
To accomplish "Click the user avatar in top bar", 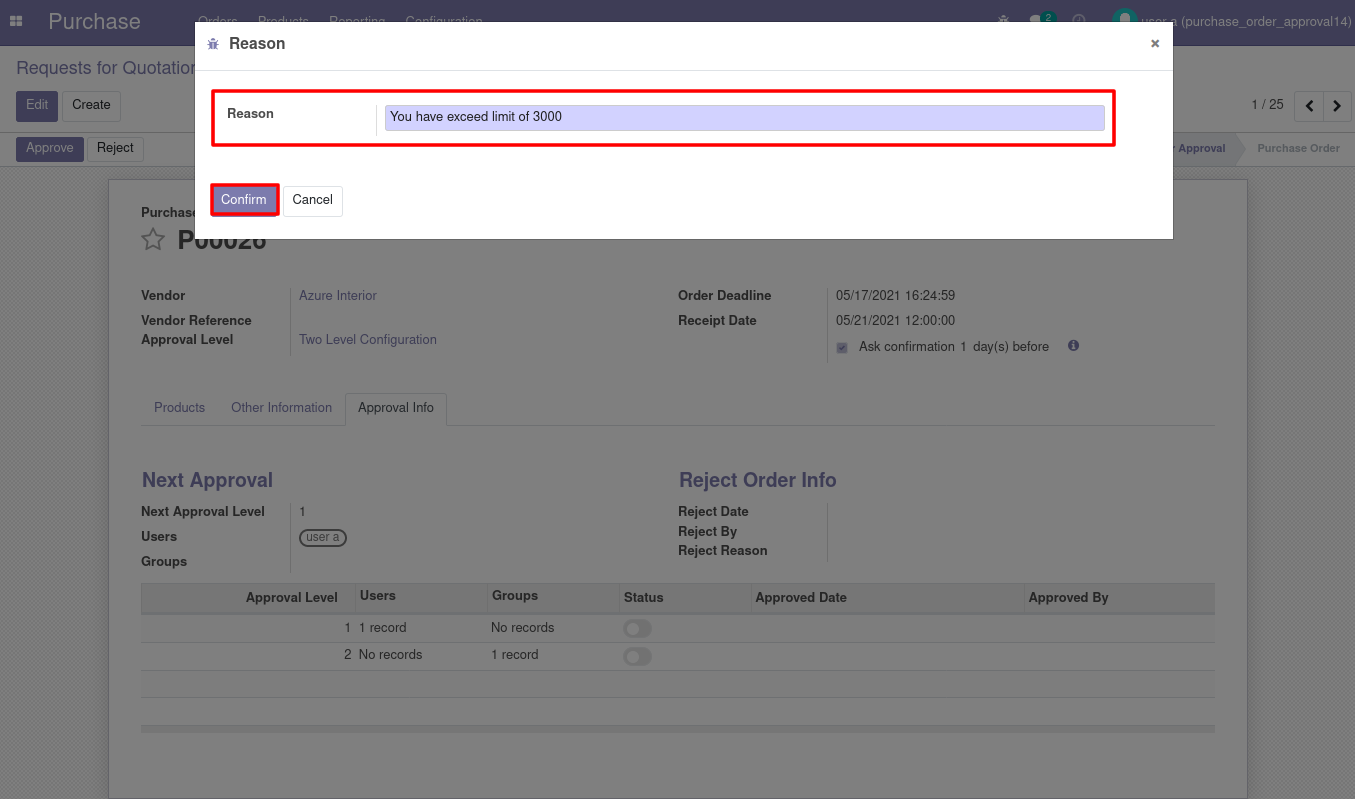I will 1125,20.
